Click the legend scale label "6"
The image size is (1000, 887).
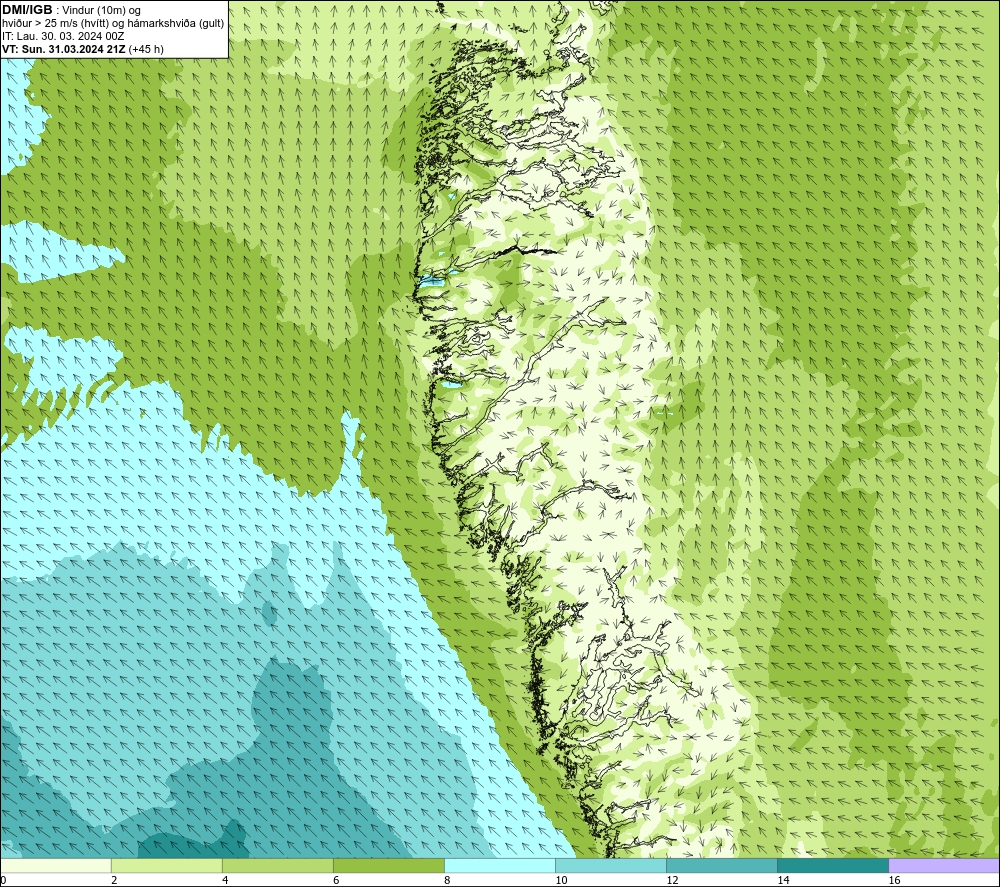[x=336, y=881]
